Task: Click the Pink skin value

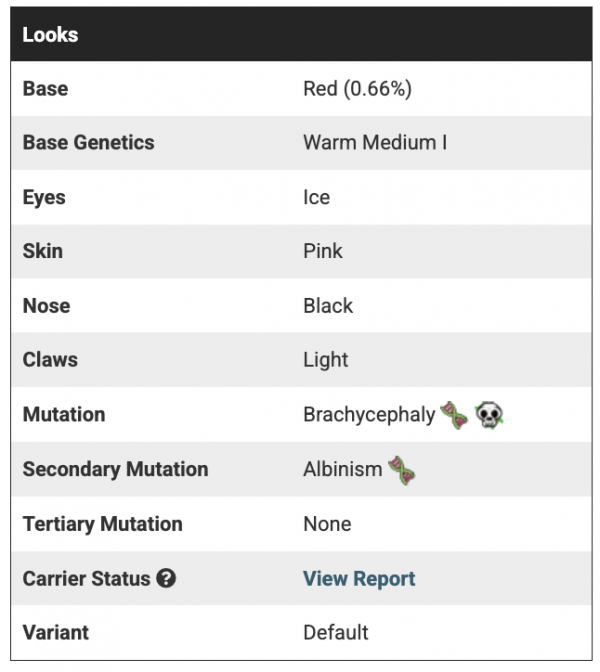Action: tap(323, 251)
